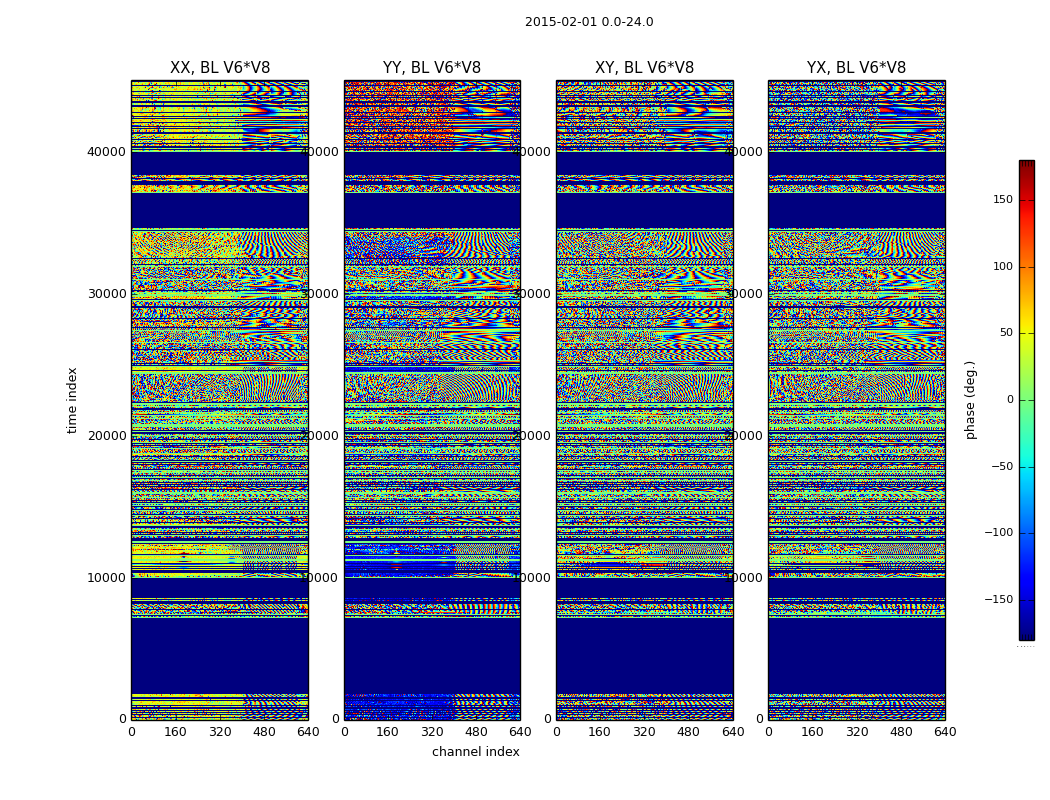Select the XX, BL V6*V8 subplot title

pyautogui.click(x=220, y=68)
